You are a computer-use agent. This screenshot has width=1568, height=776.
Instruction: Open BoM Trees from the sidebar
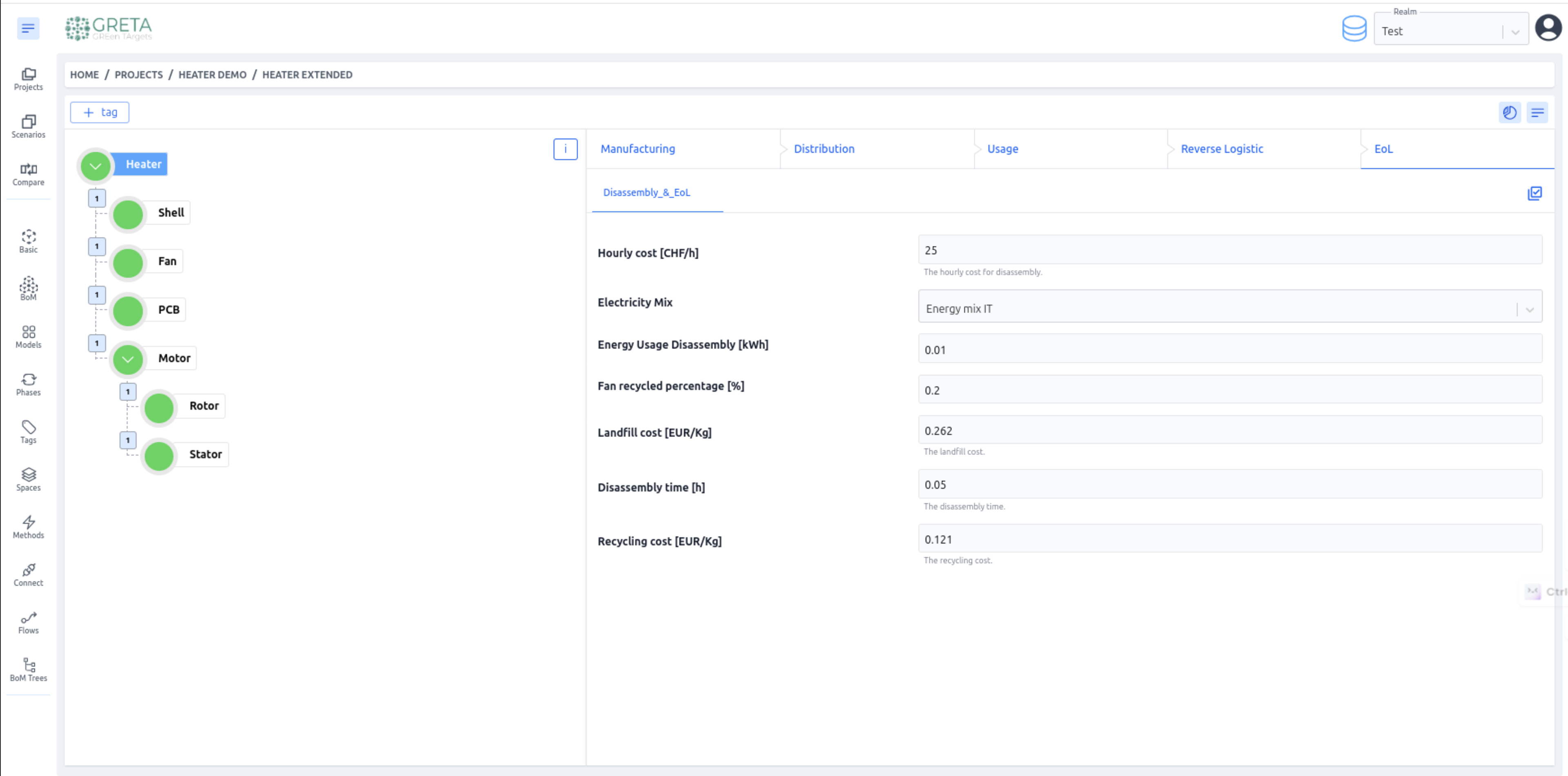tap(28, 670)
